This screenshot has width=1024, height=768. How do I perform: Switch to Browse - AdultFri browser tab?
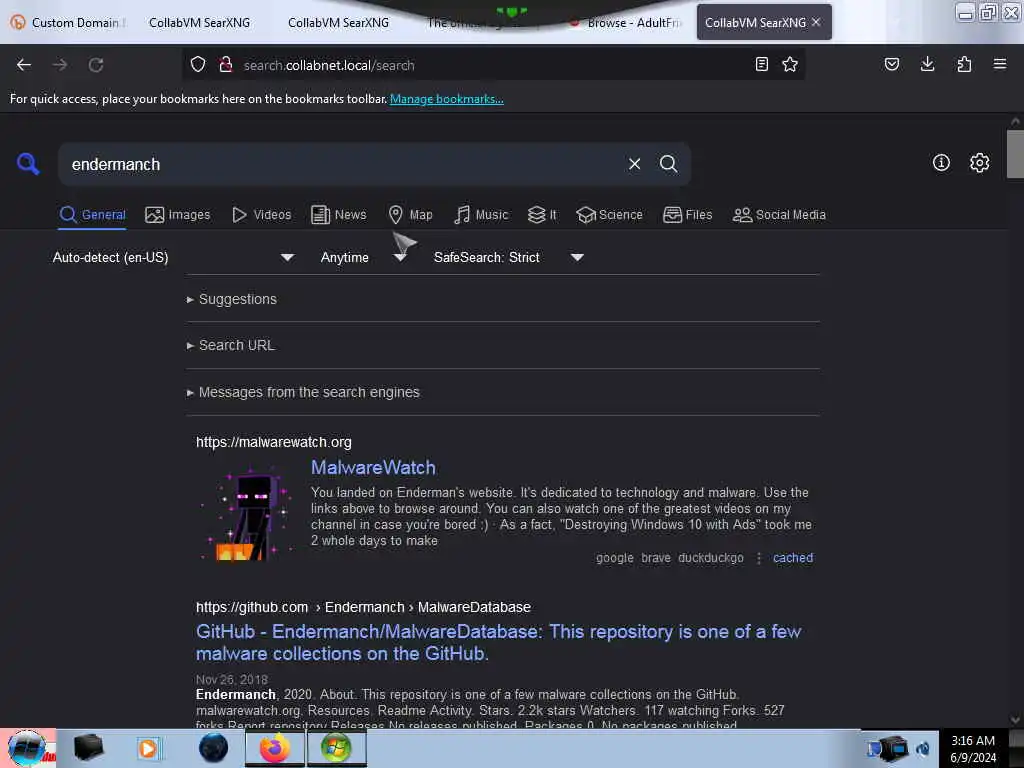(624, 23)
